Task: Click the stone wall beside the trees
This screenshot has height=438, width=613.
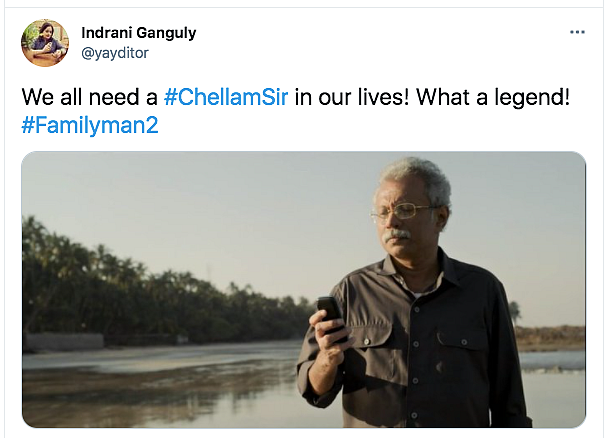Action: (63, 342)
